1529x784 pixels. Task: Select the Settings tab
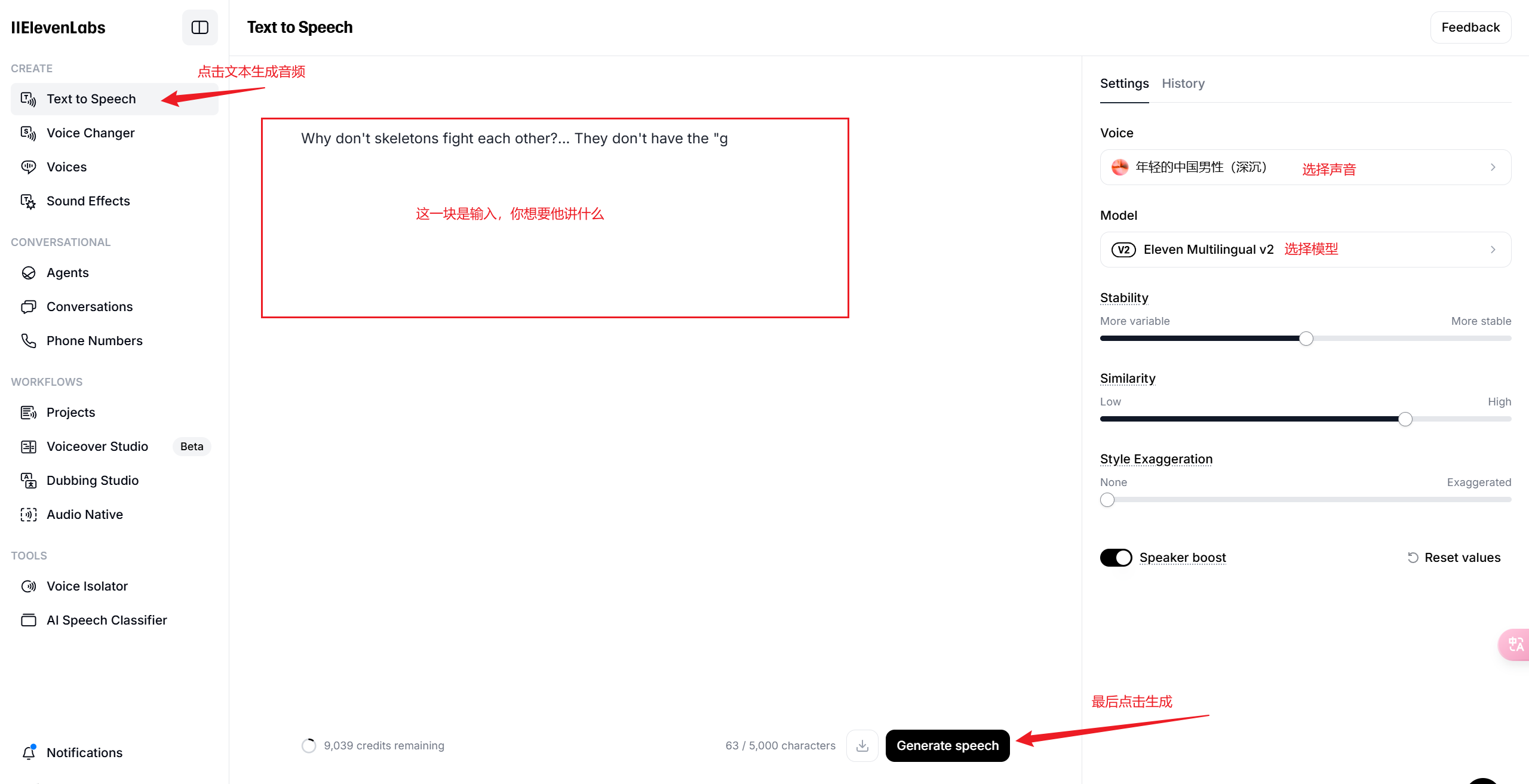point(1124,84)
